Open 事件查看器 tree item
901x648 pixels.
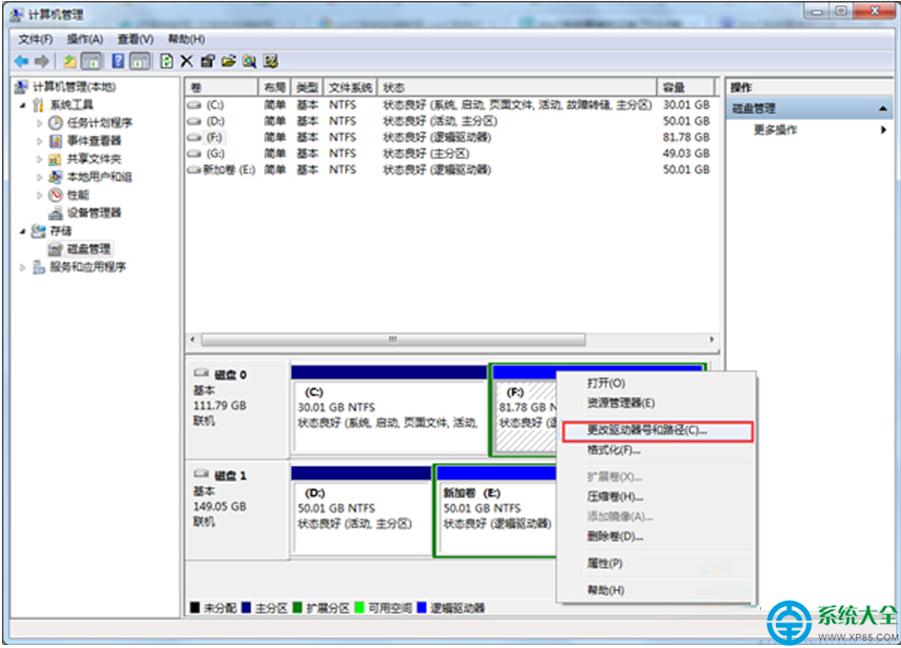94,141
